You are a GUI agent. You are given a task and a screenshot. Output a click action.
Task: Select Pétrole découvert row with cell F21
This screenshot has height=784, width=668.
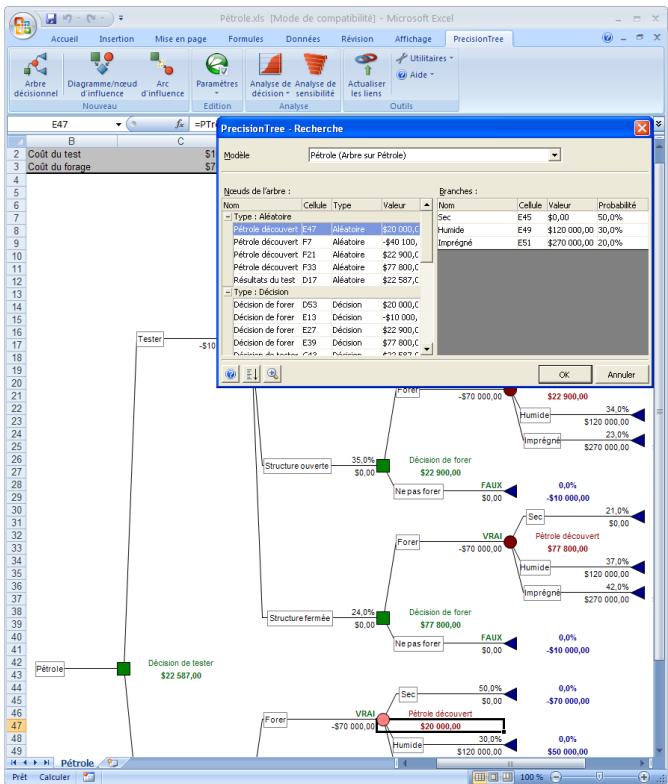coord(326,254)
